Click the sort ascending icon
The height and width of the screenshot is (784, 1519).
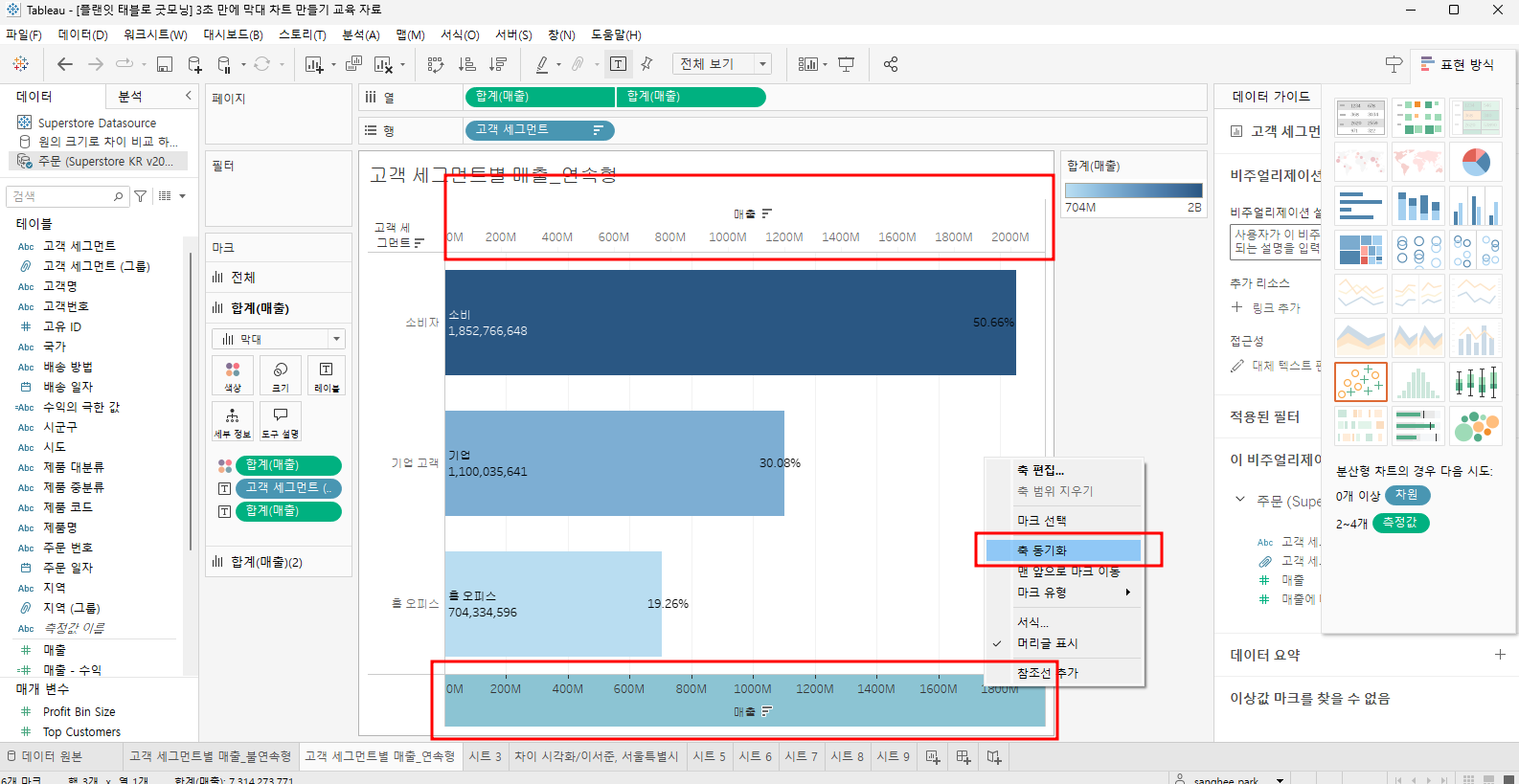click(467, 64)
